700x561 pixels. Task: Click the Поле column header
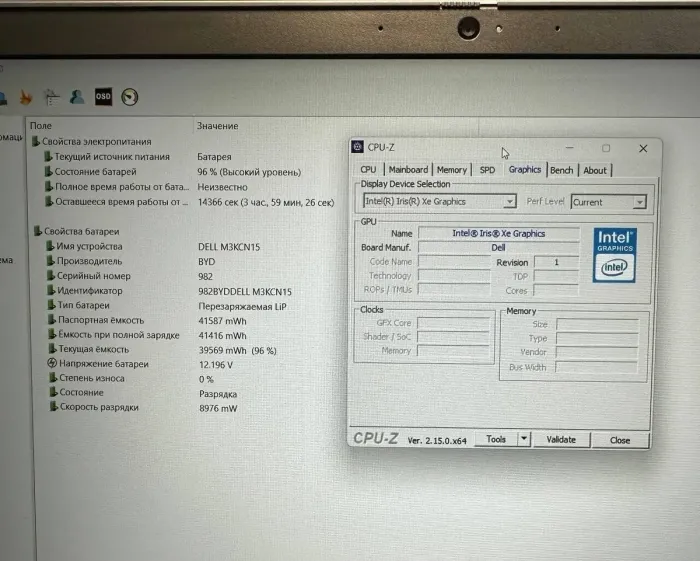click(41, 126)
